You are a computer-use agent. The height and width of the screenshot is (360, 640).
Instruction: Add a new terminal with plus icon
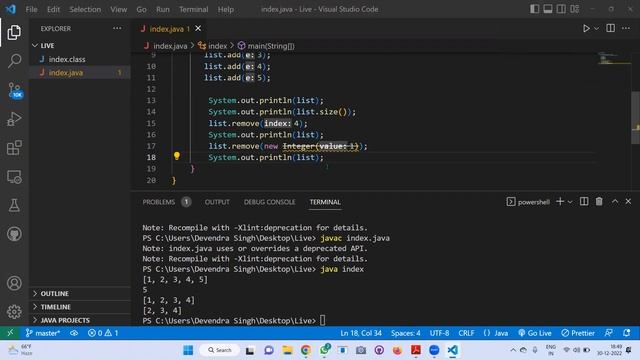pos(560,201)
